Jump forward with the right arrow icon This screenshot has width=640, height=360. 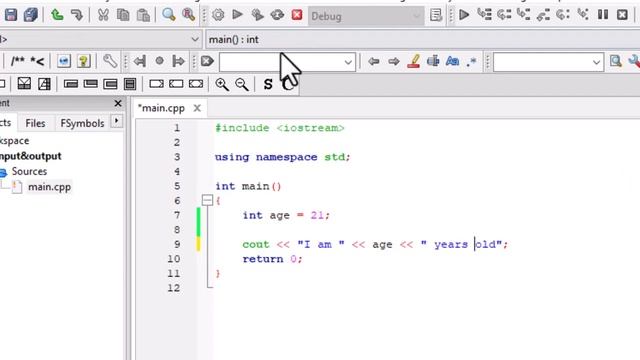click(x=179, y=61)
